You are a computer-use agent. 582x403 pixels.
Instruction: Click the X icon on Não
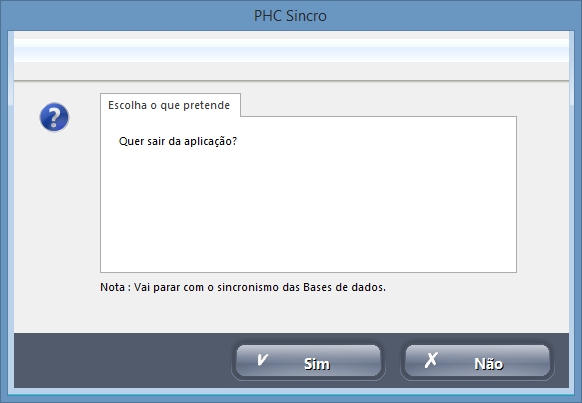(x=431, y=360)
